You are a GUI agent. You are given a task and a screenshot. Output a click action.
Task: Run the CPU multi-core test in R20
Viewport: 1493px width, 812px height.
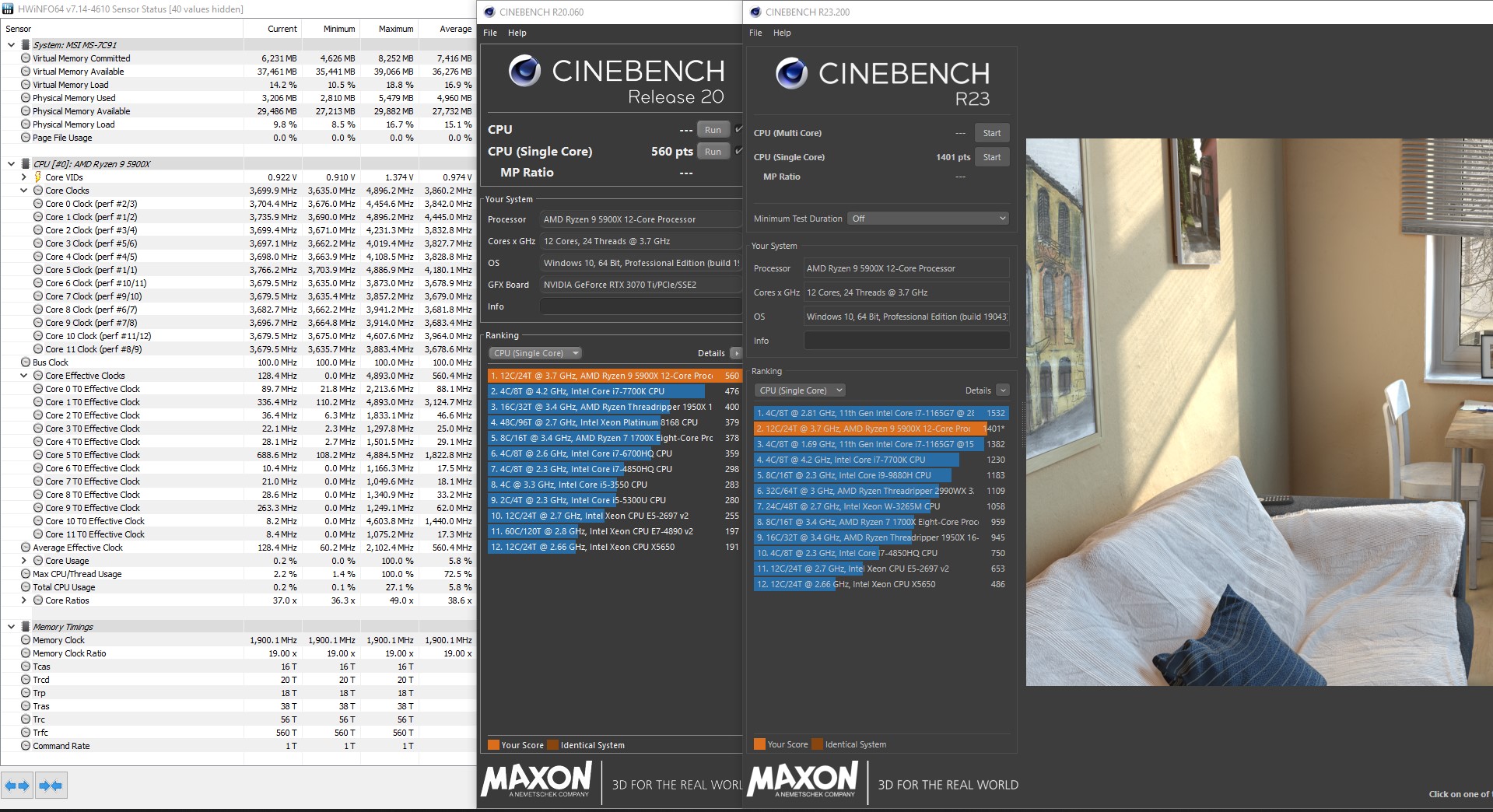(x=713, y=130)
